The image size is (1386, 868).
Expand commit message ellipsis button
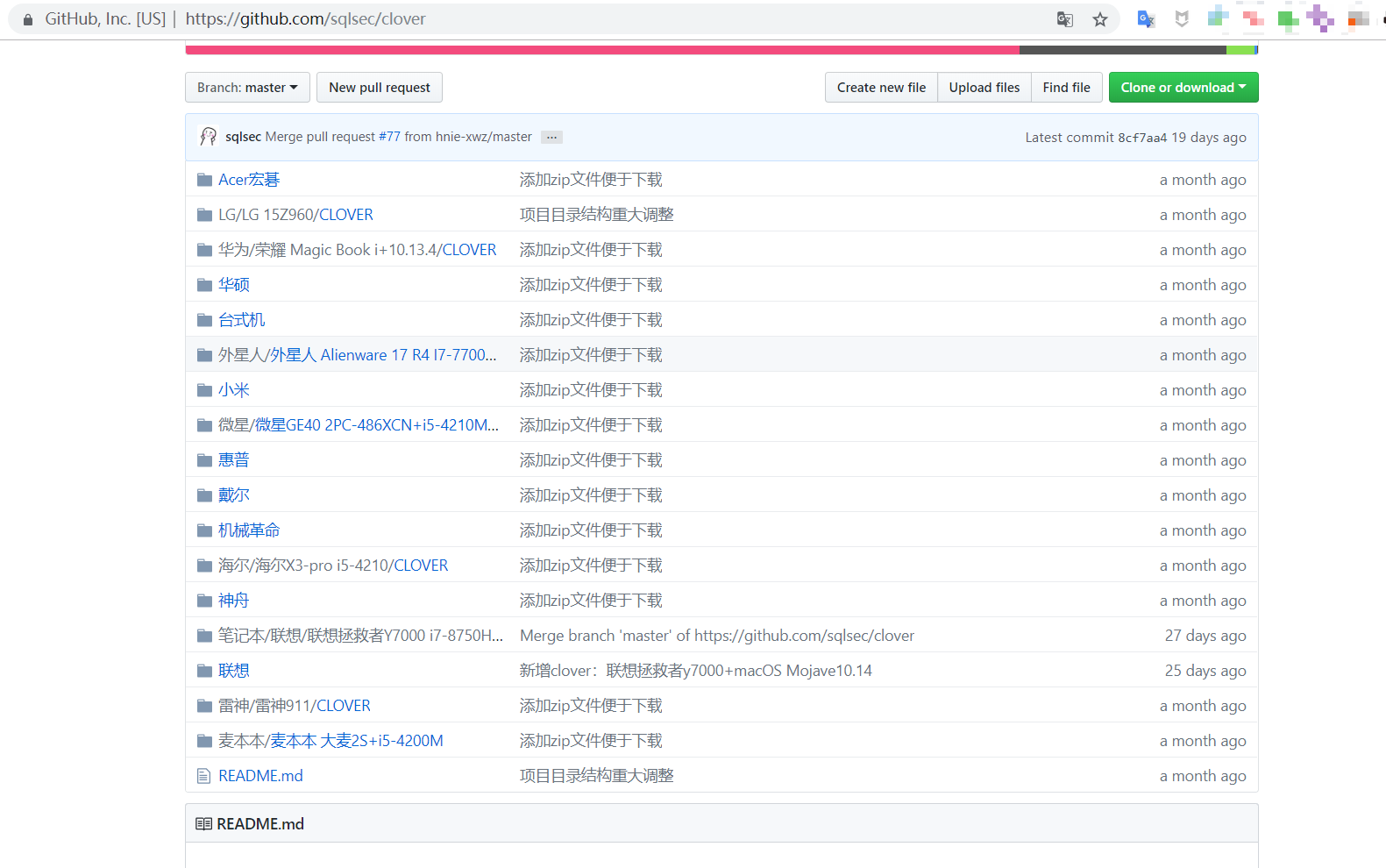(551, 138)
